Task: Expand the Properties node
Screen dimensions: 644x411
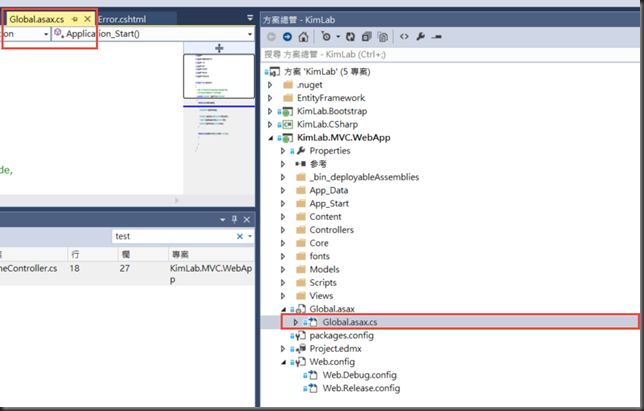Action: coord(283,151)
